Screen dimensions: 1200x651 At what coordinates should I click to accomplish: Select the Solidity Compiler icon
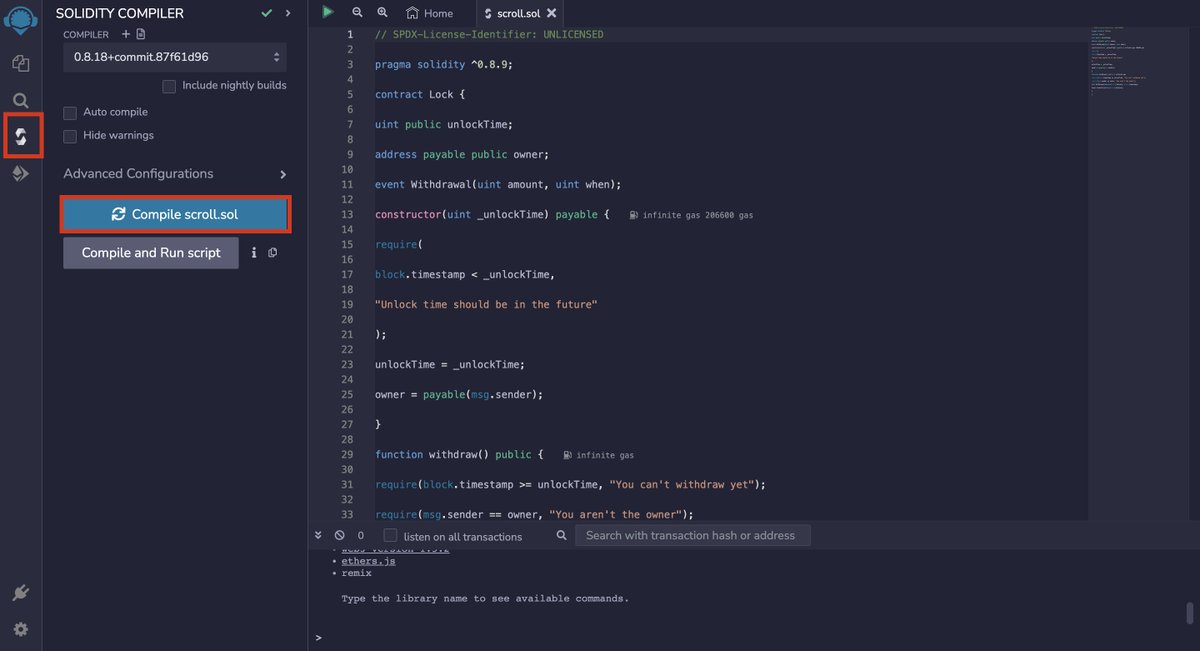(21, 136)
